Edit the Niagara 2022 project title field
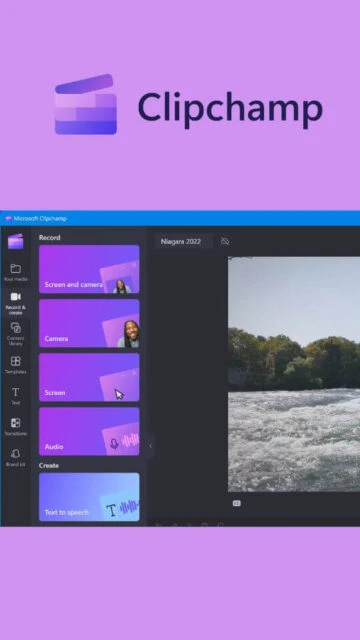Image resolution: width=360 pixels, height=640 pixels. point(183,241)
